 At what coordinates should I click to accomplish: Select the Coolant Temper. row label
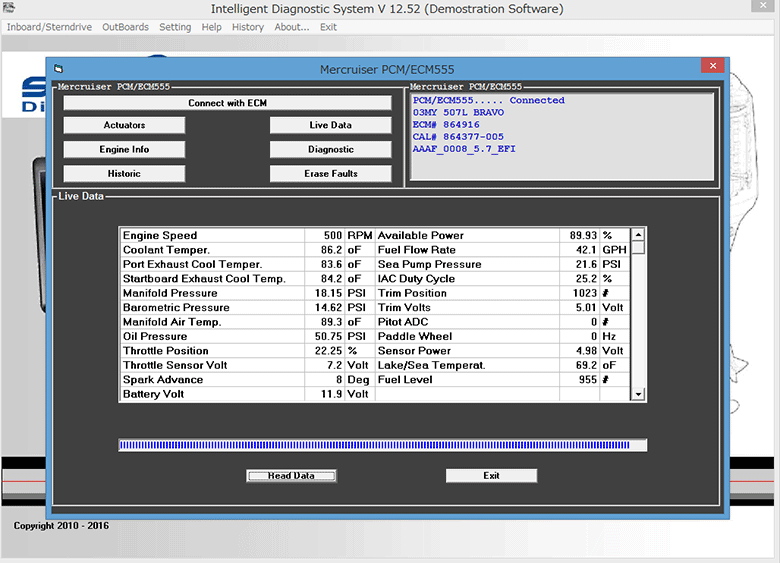[x=166, y=250]
